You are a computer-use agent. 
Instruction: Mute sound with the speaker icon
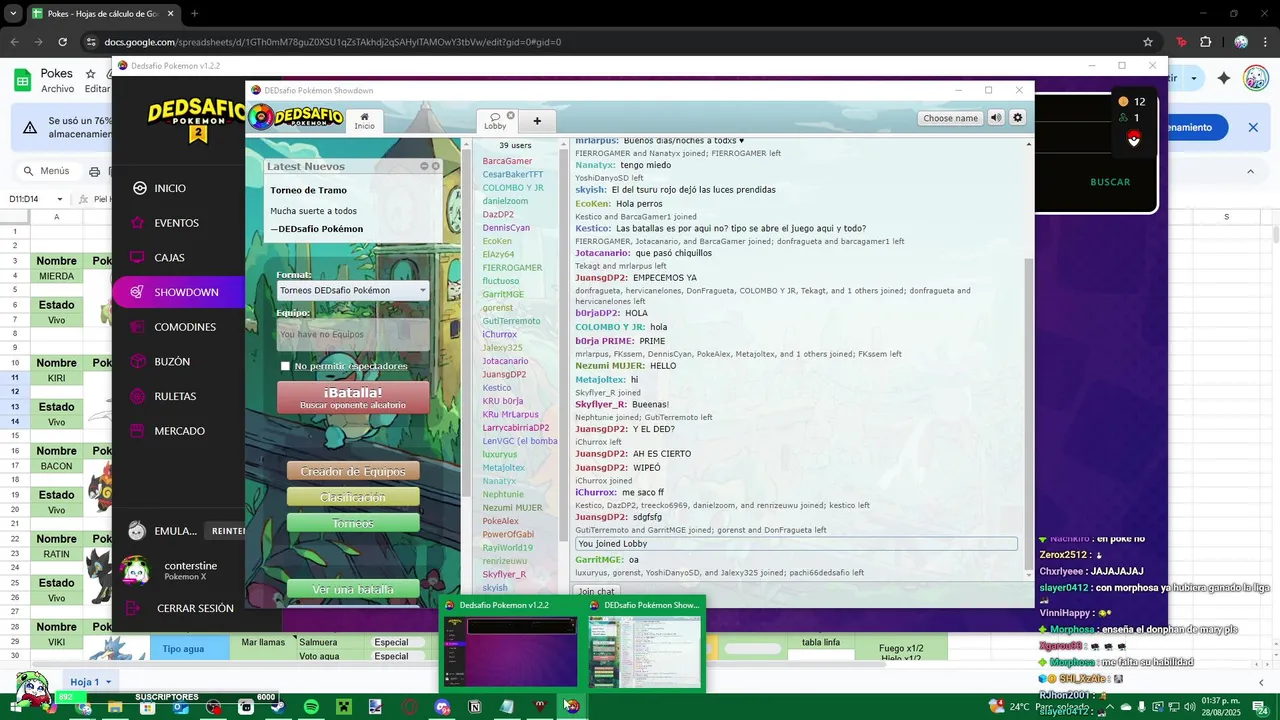coord(996,118)
